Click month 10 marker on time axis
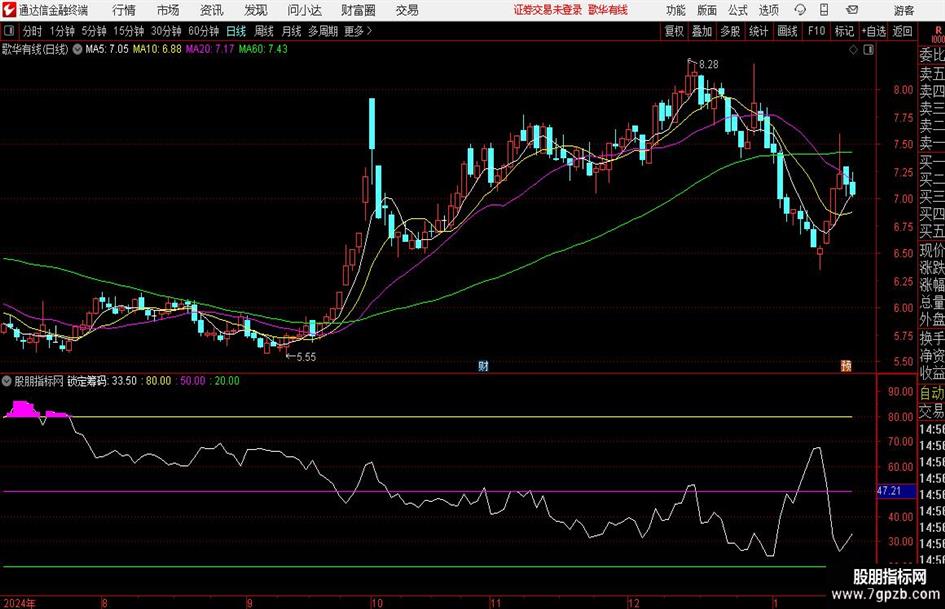945x609 pixels. coord(377,603)
